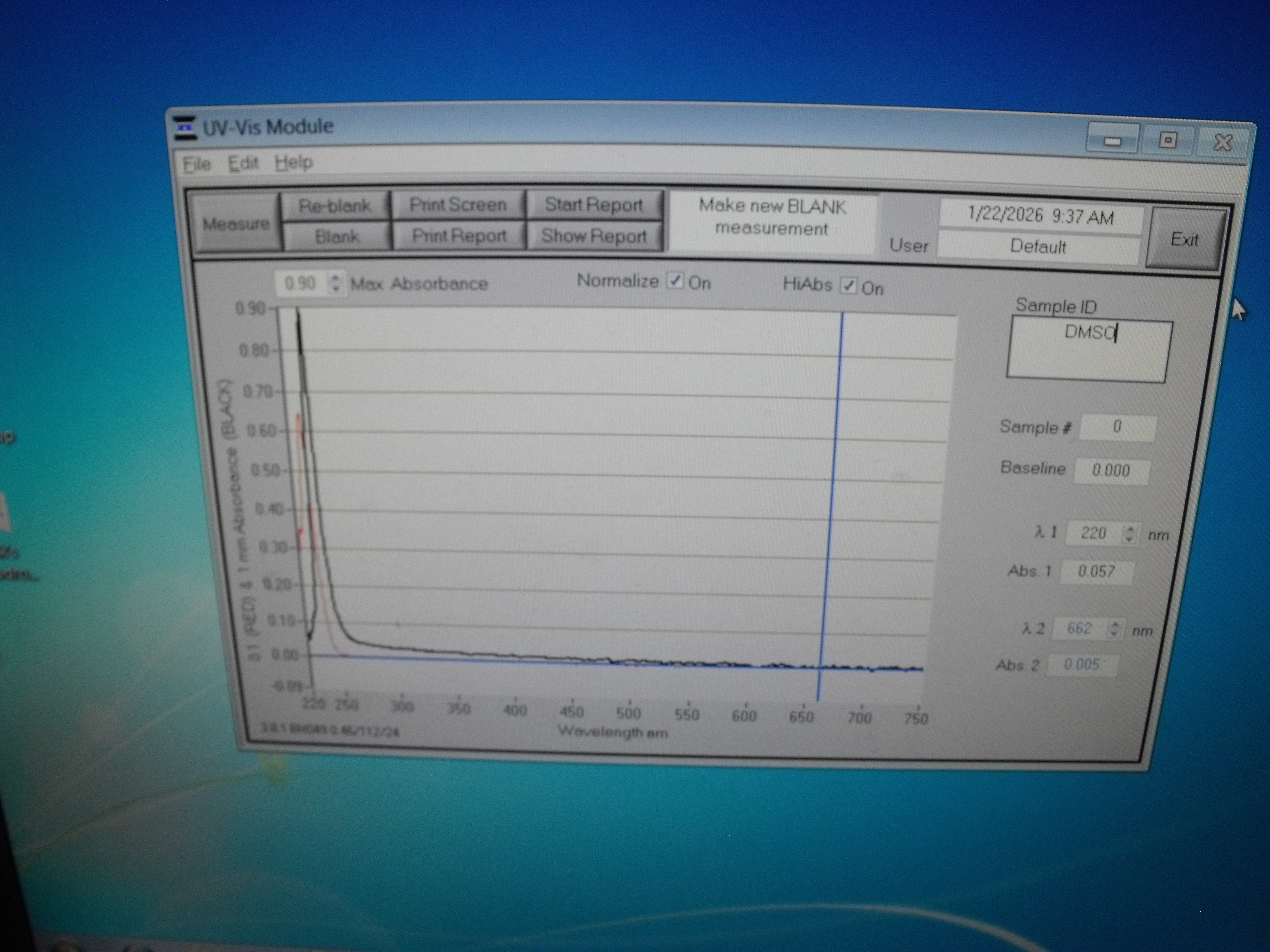Adjust the λ1 wavelength stepper arrows
The height and width of the screenshot is (952, 1270).
pos(1129,534)
